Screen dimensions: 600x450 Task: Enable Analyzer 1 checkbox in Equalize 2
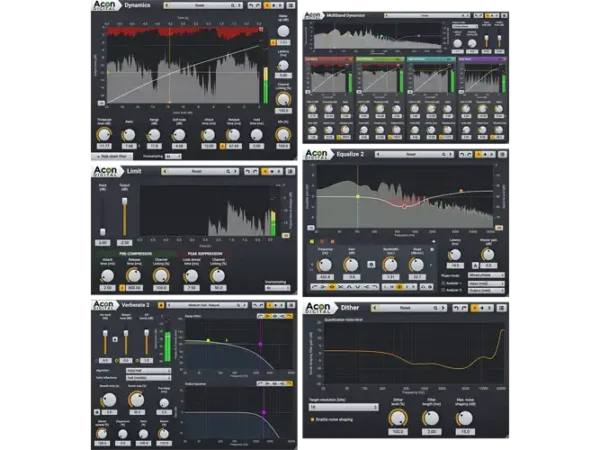click(x=443, y=283)
